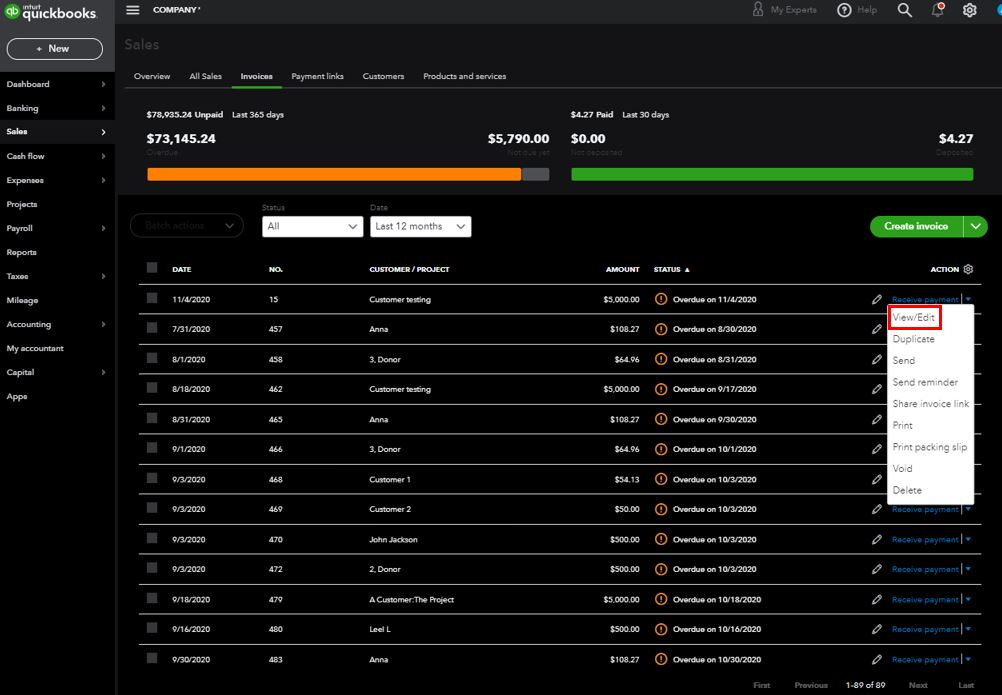Click Receive payment for invoice 483
This screenshot has width=1002, height=695.
[925, 660]
